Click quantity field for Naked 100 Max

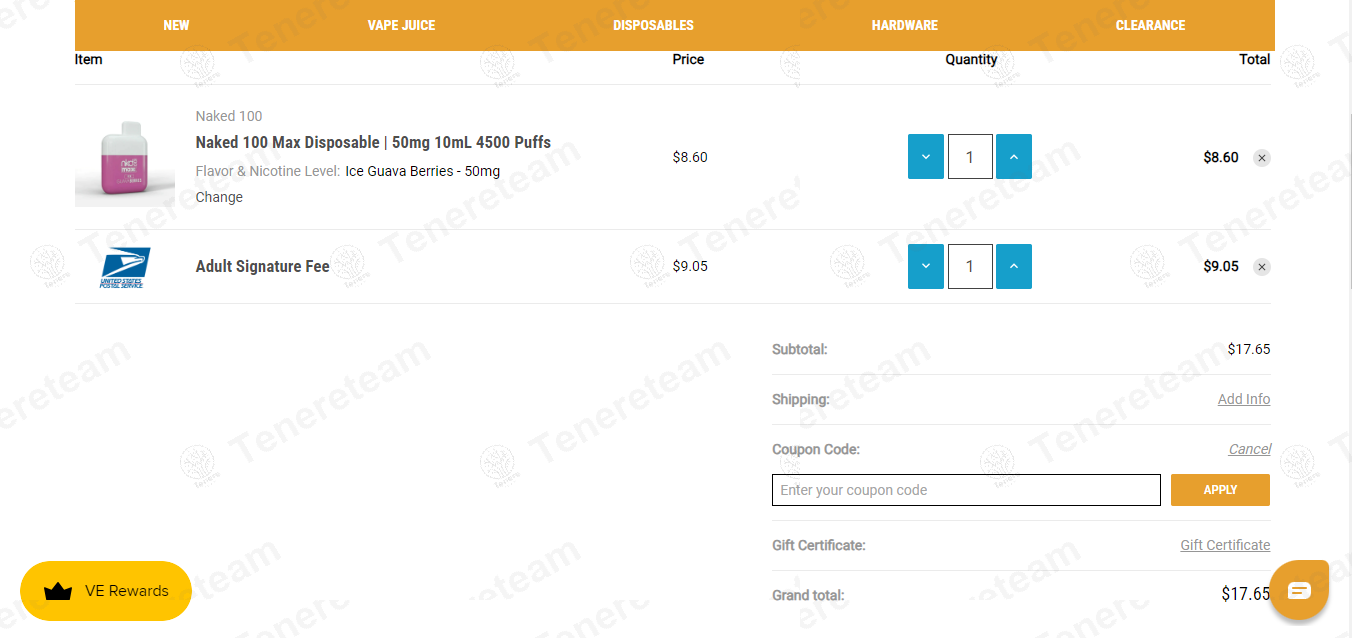click(970, 157)
